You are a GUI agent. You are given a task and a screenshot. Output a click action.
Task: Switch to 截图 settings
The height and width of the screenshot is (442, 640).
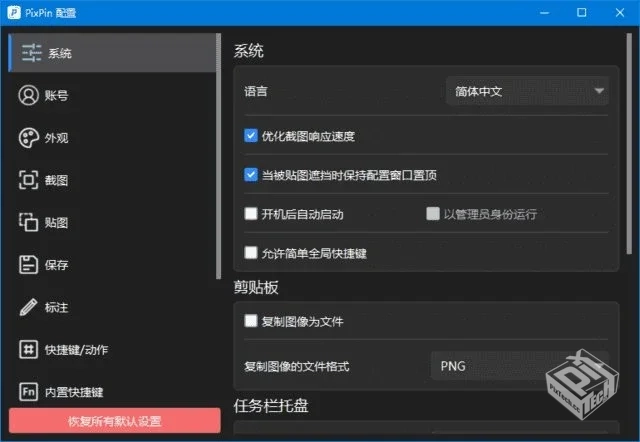click(56, 180)
